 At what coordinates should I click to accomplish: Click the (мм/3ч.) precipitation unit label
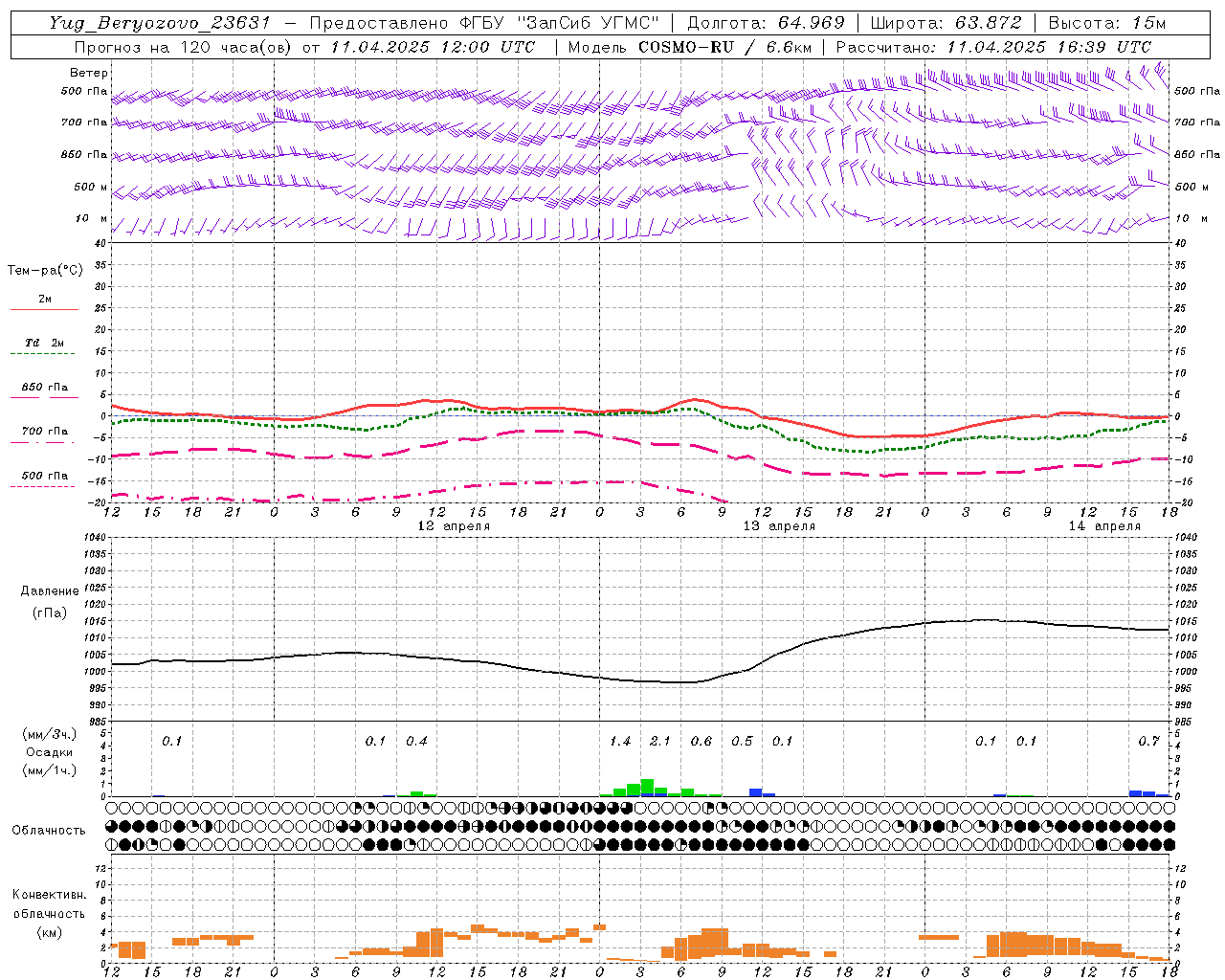48,735
